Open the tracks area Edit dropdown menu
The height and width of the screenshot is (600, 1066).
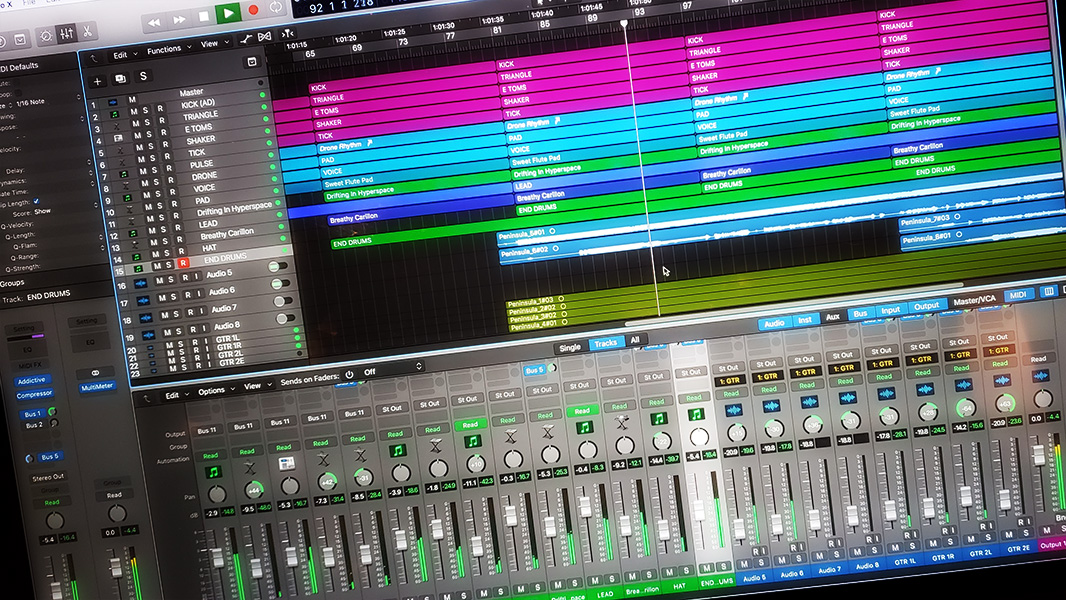pos(124,55)
